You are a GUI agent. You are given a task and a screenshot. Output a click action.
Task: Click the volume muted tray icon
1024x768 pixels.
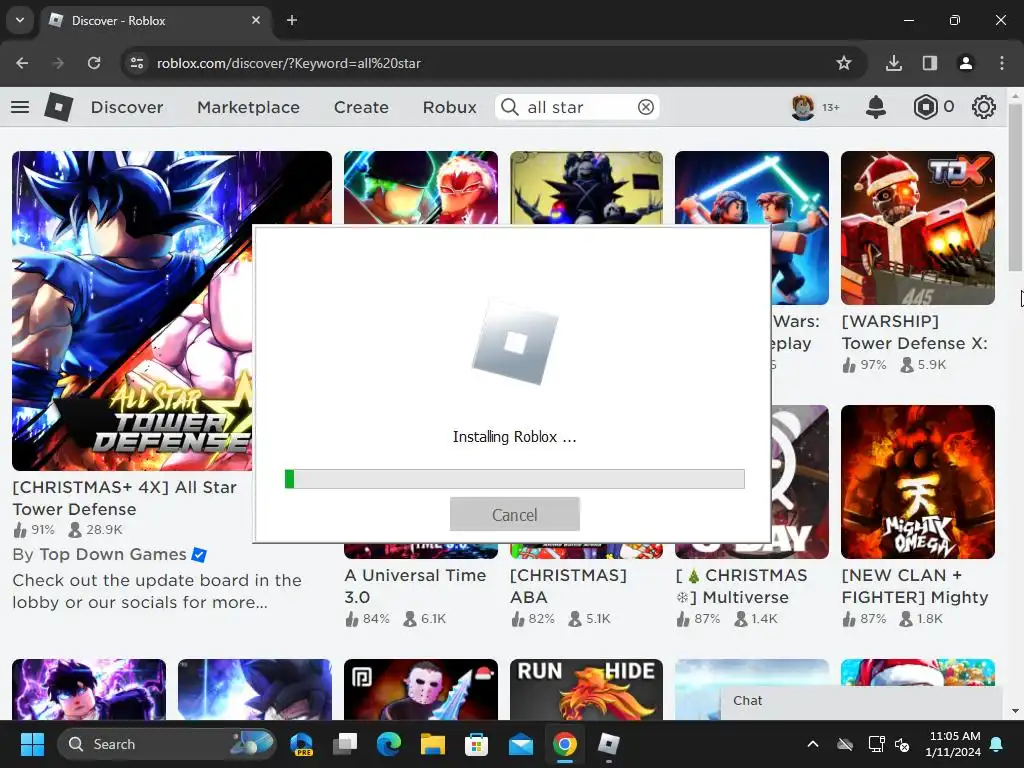(x=902, y=744)
